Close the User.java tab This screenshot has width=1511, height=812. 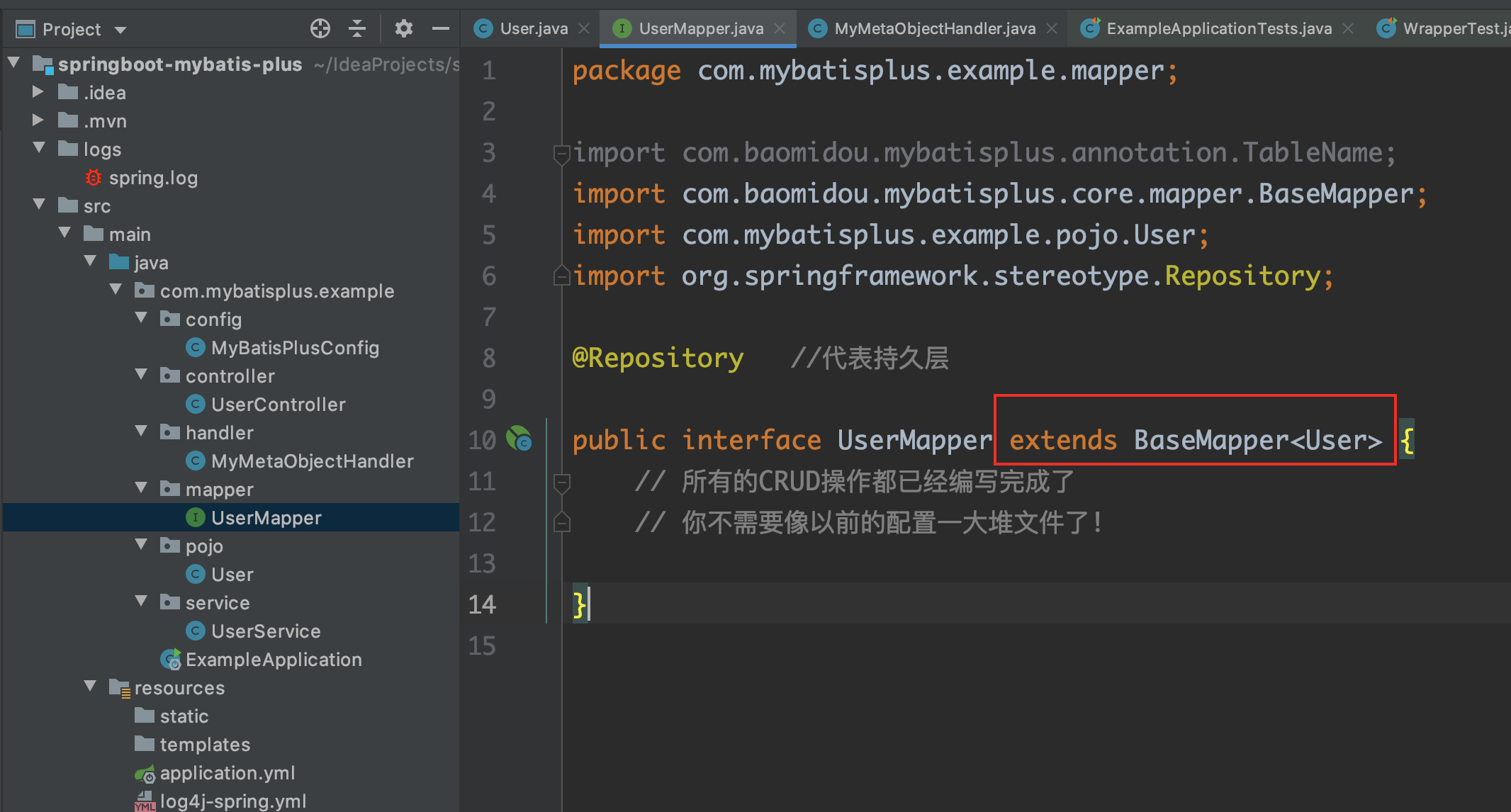coord(584,28)
